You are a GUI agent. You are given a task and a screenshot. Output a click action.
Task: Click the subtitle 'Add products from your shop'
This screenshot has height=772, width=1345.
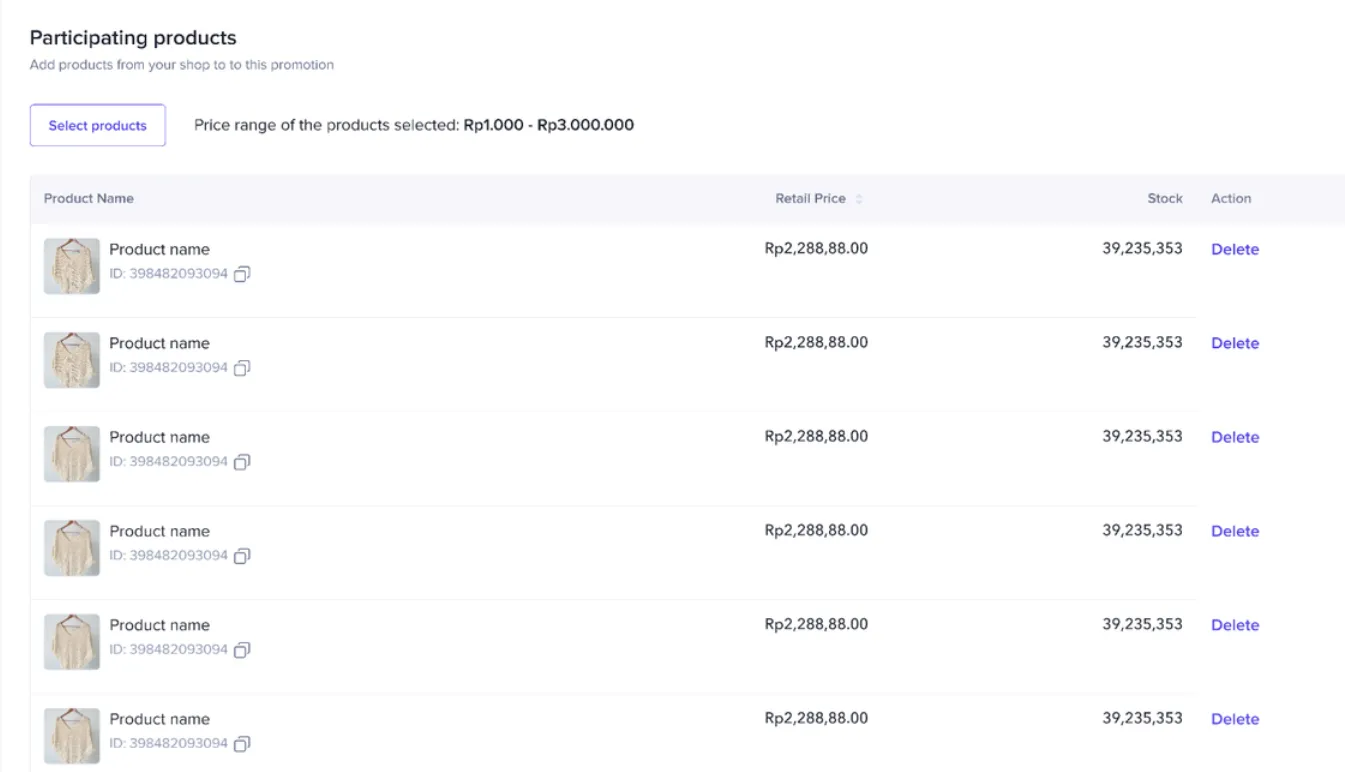[x=182, y=65]
